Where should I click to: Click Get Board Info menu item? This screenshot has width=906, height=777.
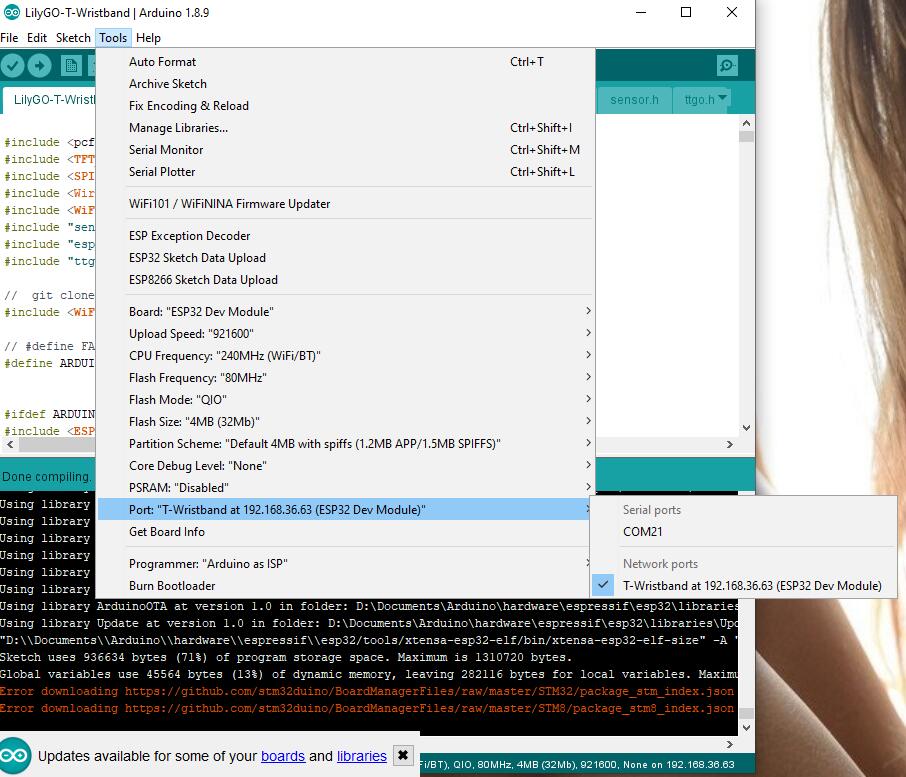click(x=346, y=531)
